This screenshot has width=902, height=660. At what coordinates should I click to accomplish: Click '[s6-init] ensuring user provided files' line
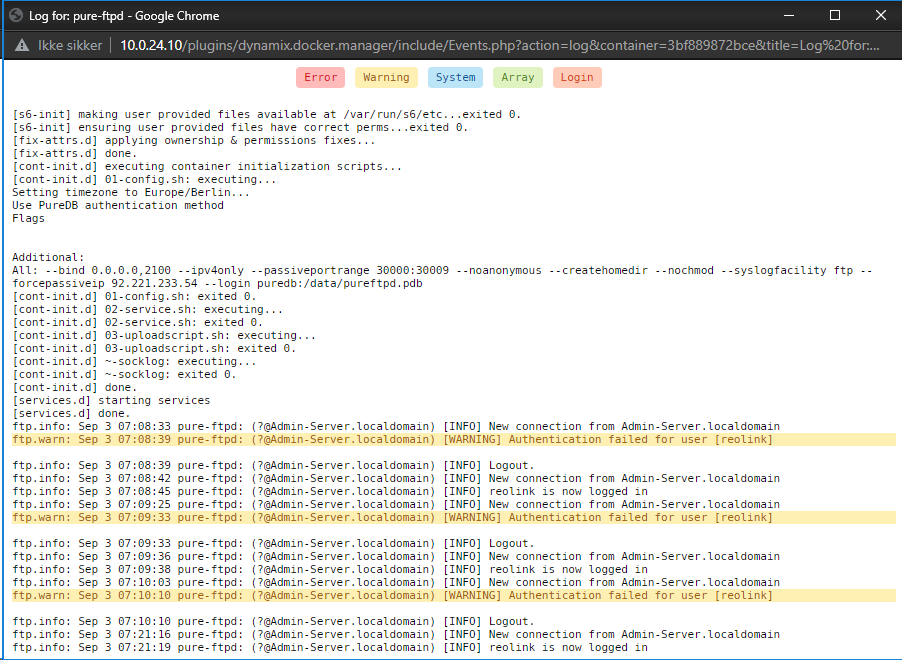pyautogui.click(x=240, y=128)
